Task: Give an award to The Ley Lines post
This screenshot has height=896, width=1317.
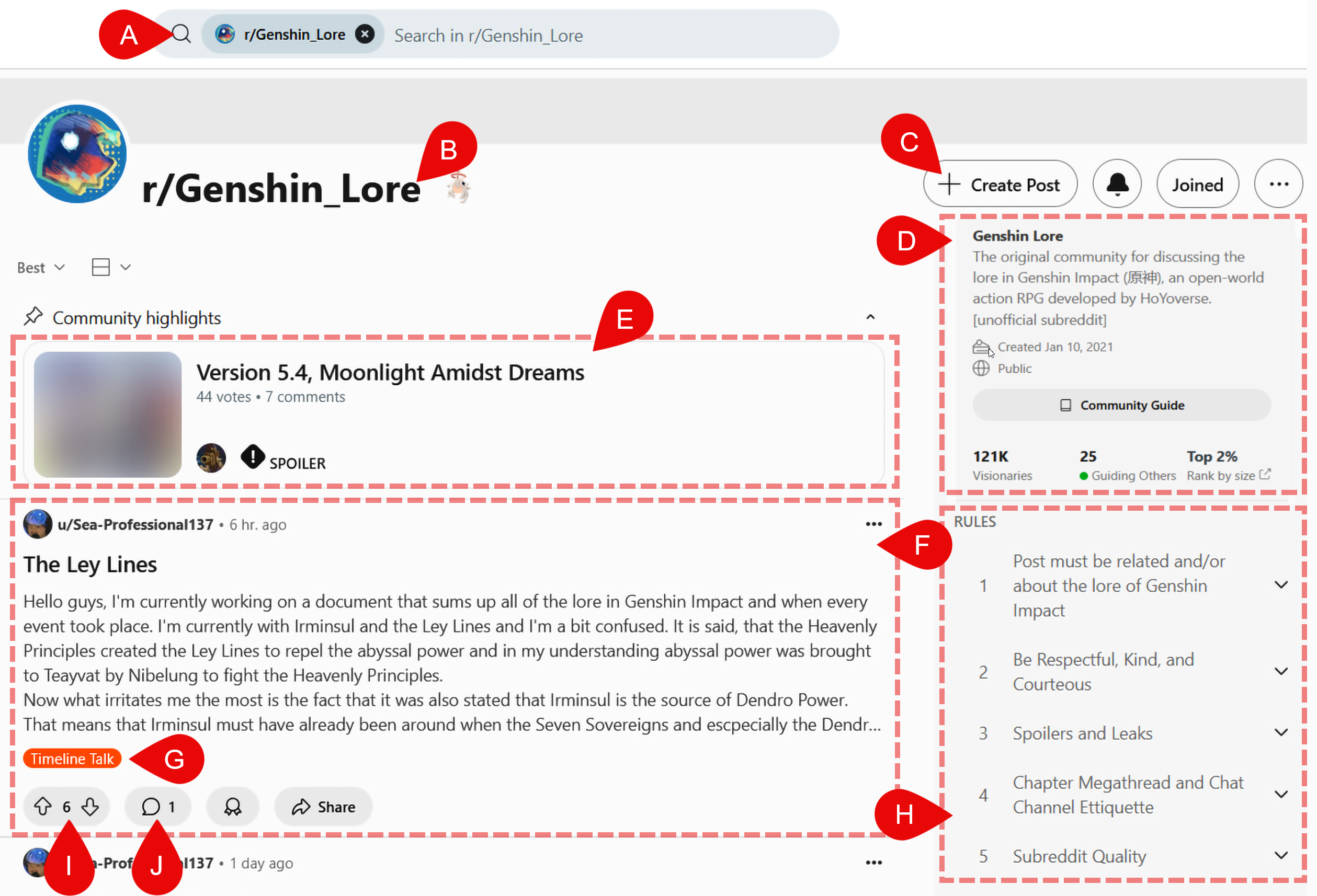Action: pyautogui.click(x=233, y=807)
